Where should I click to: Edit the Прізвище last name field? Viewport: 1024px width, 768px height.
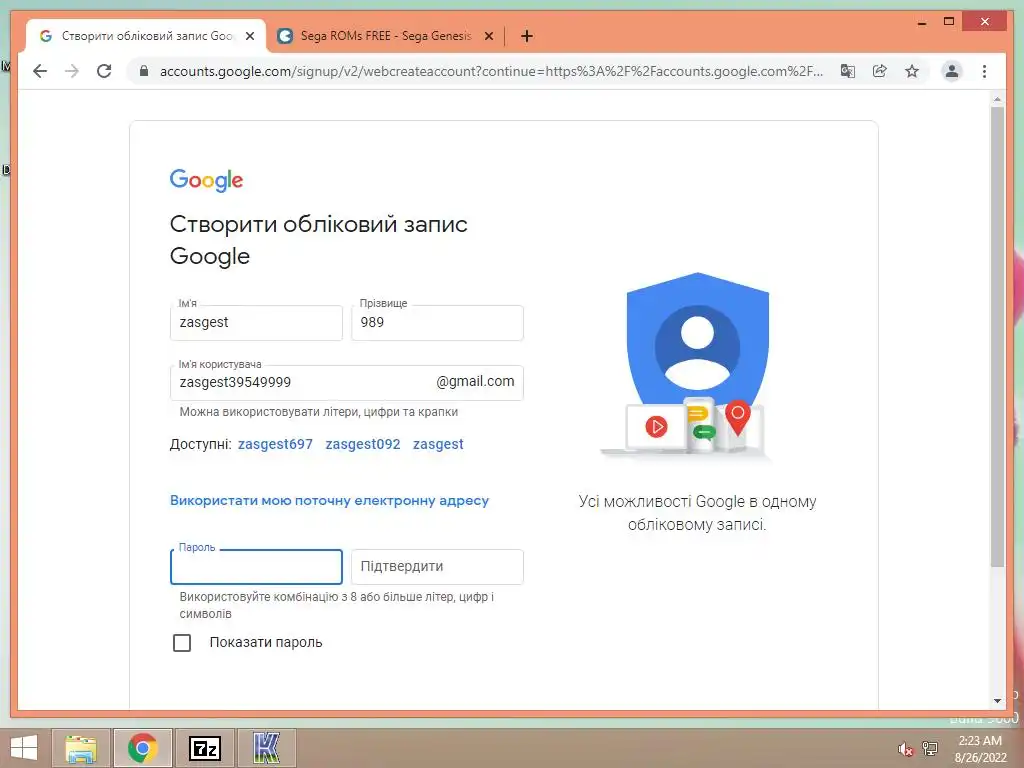point(437,323)
